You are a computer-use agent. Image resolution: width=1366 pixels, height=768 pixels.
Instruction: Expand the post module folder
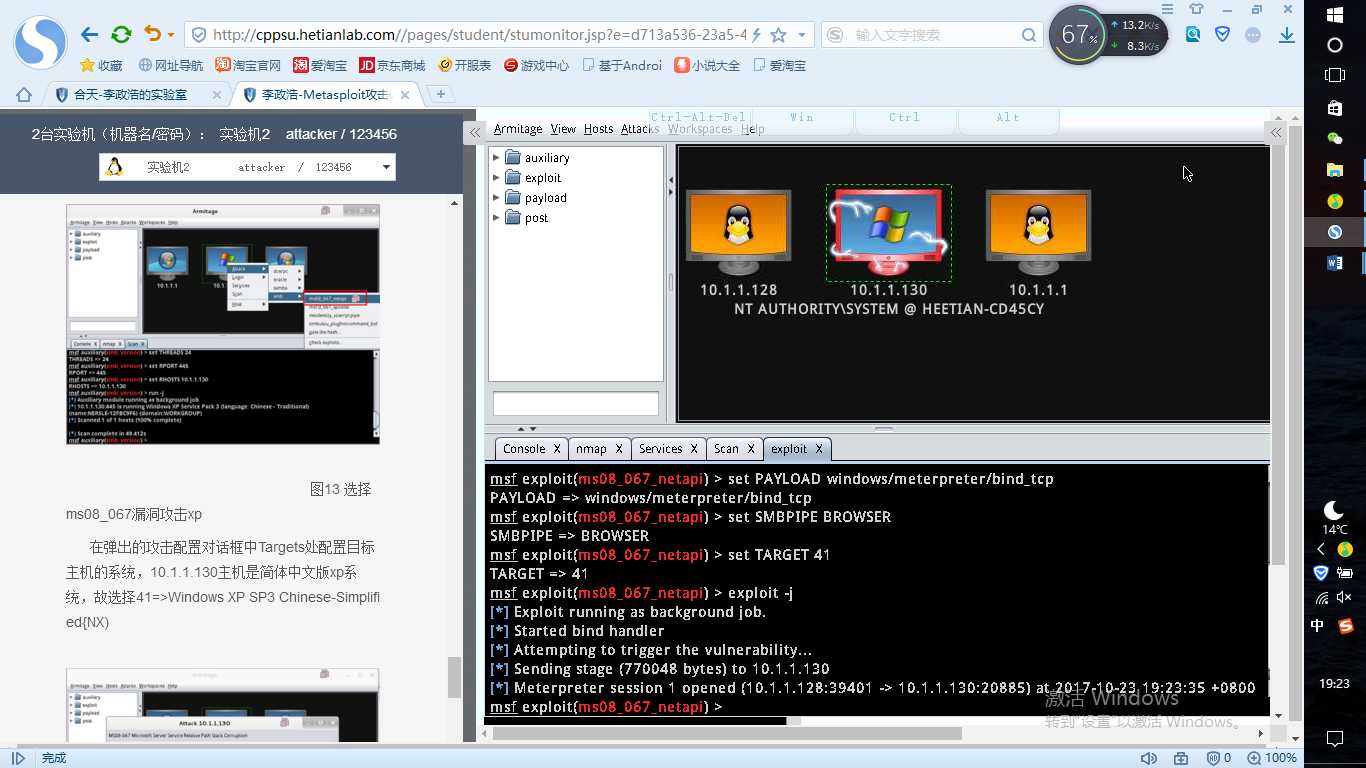click(496, 217)
